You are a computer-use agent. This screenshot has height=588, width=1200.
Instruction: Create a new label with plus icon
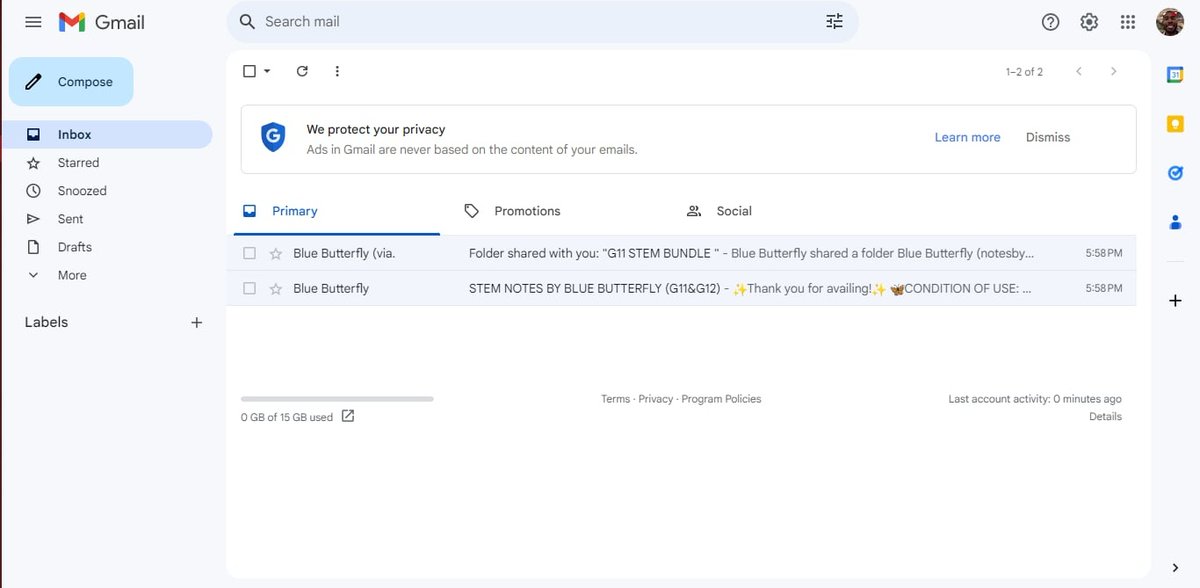tap(197, 322)
